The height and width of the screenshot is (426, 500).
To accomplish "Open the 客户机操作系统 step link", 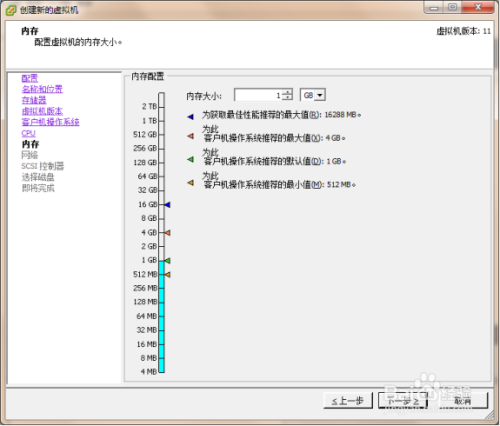I will point(50,122).
